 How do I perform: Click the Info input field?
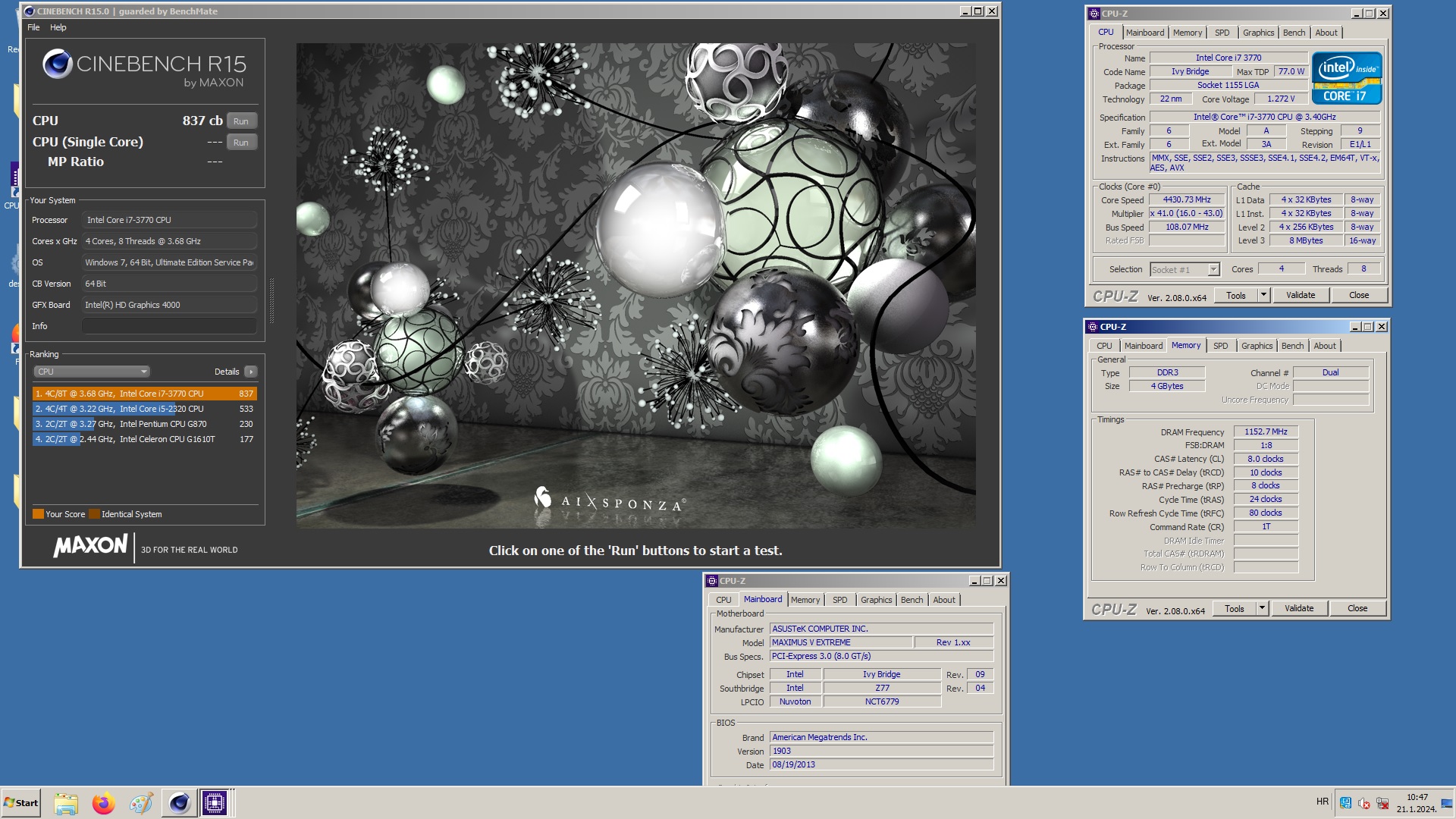169,326
